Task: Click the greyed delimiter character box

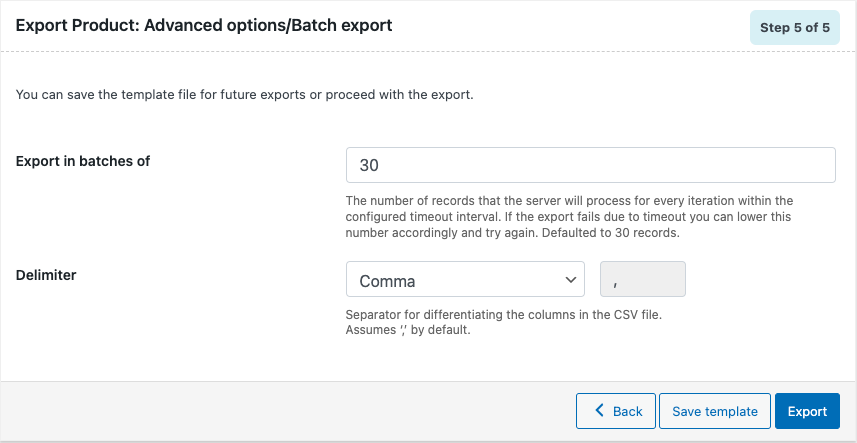Action: [x=643, y=279]
